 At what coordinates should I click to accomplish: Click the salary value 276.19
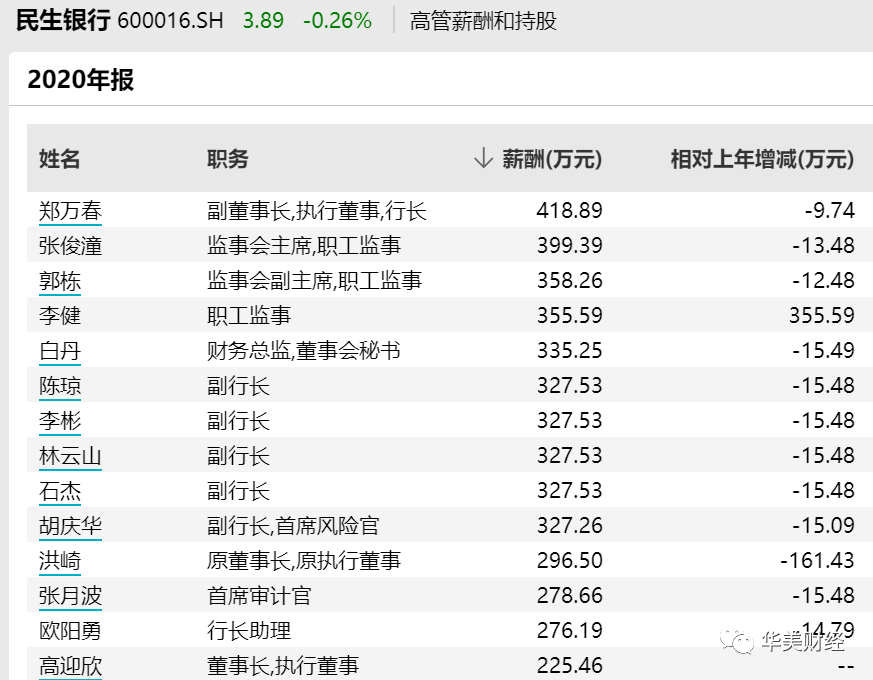[570, 632]
